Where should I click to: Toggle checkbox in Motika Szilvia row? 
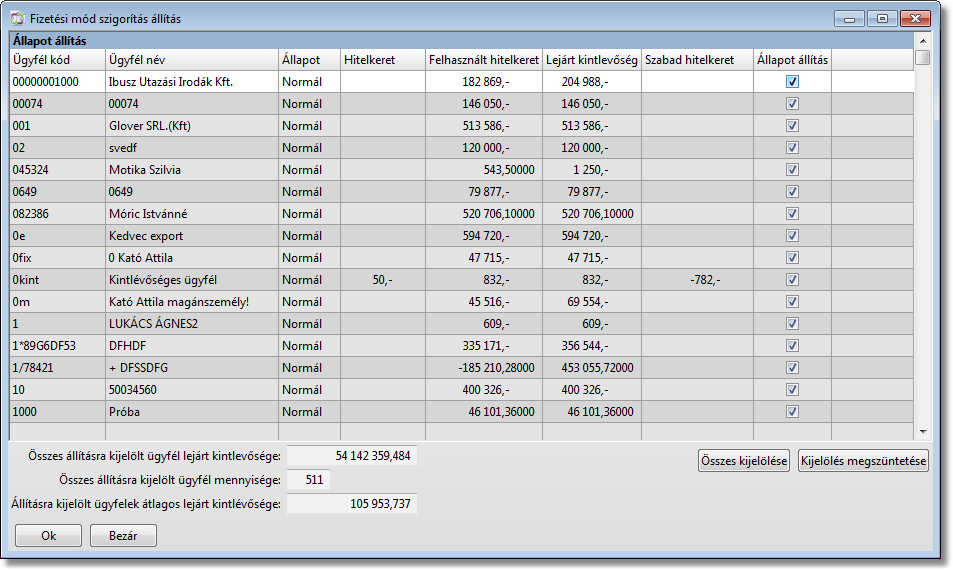click(792, 170)
